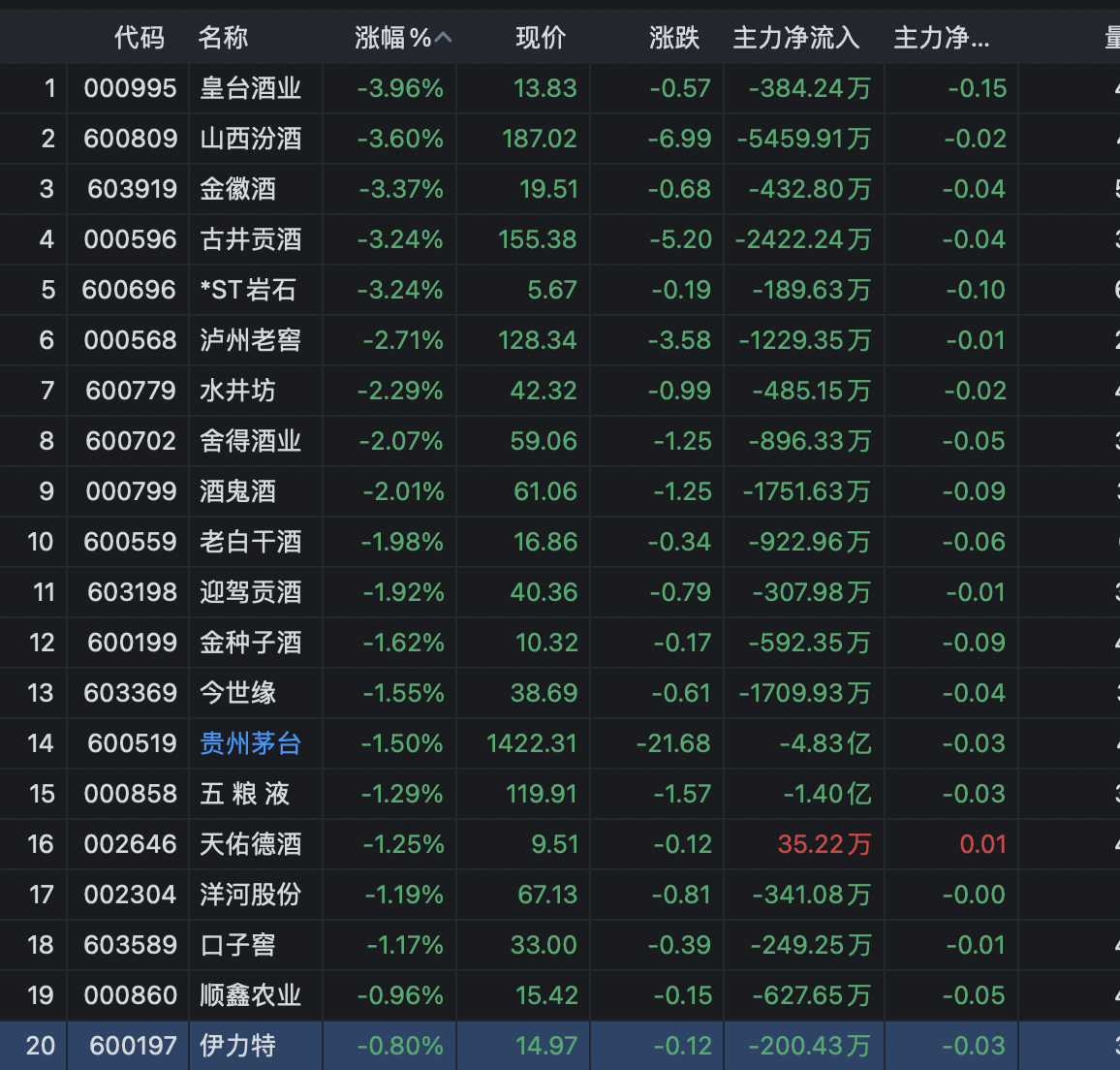Sort by 主力净流入 column header
Image resolution: width=1120 pixels, height=1070 pixels.
tap(796, 38)
